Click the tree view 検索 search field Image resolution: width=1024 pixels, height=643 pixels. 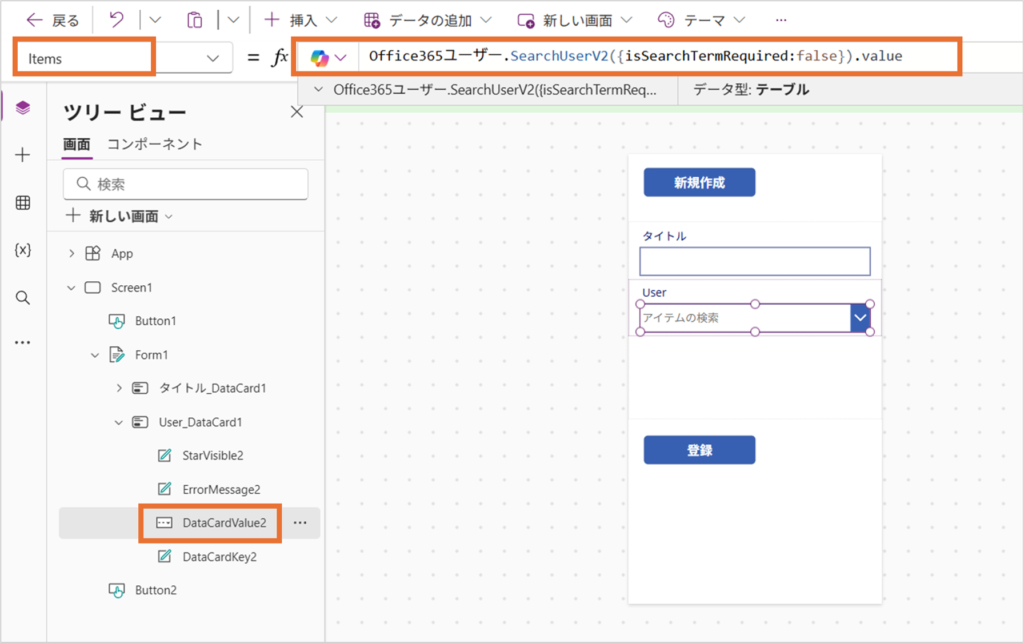coord(186,184)
